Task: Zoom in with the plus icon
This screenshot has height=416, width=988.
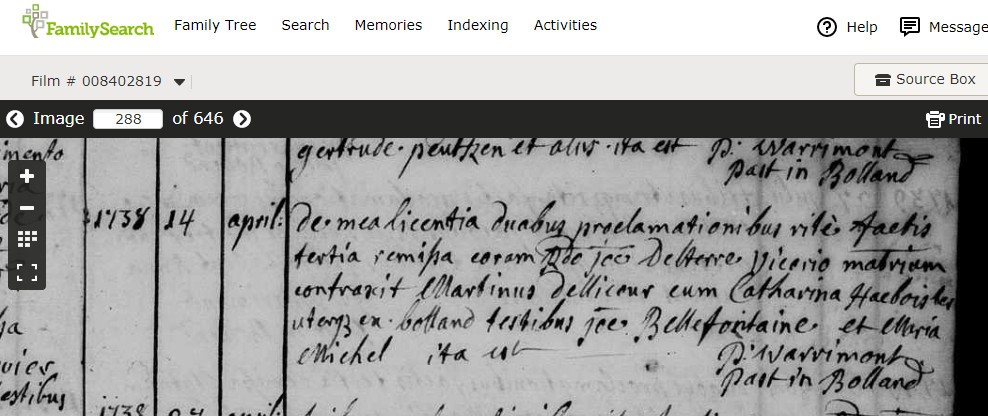Action: [x=27, y=177]
